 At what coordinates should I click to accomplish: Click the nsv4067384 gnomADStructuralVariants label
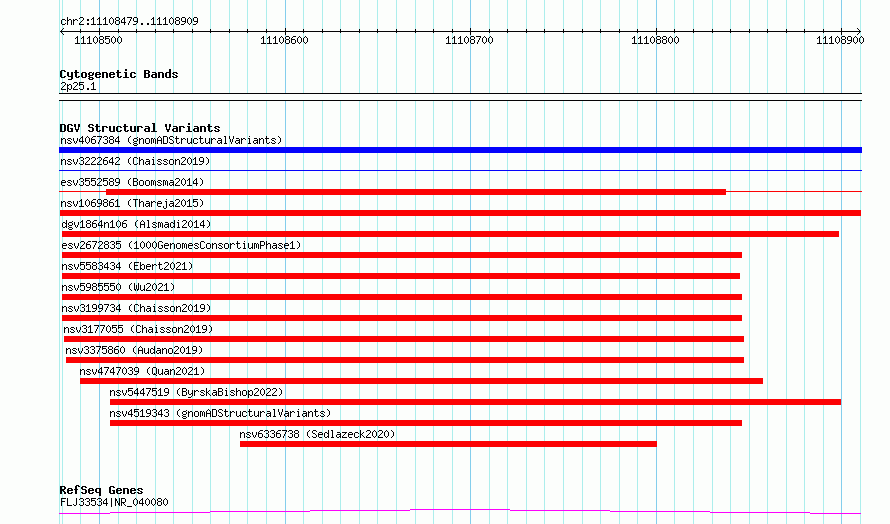pos(171,140)
